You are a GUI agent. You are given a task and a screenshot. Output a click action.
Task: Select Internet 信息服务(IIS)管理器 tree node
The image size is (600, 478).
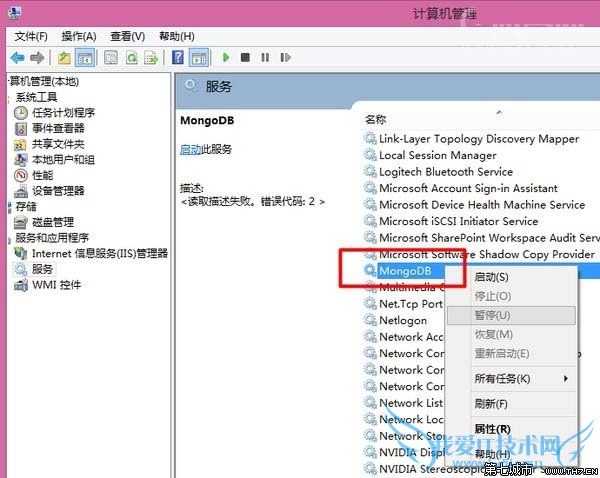pos(100,253)
